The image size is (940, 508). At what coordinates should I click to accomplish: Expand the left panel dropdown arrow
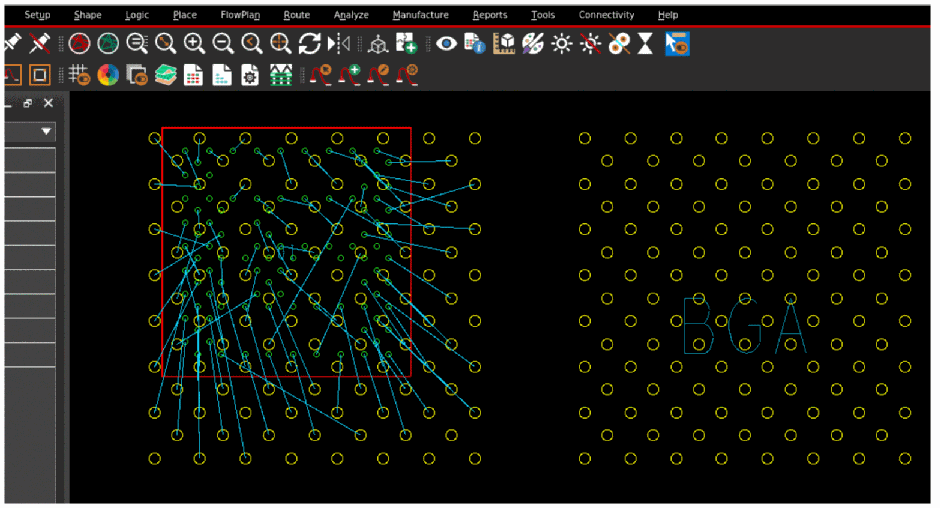coord(46,131)
